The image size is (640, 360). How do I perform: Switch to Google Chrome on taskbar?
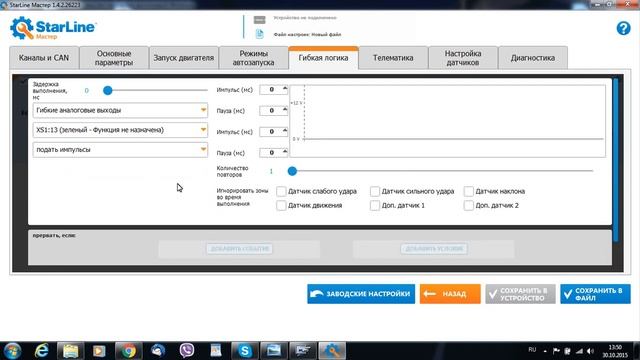[x=128, y=351]
